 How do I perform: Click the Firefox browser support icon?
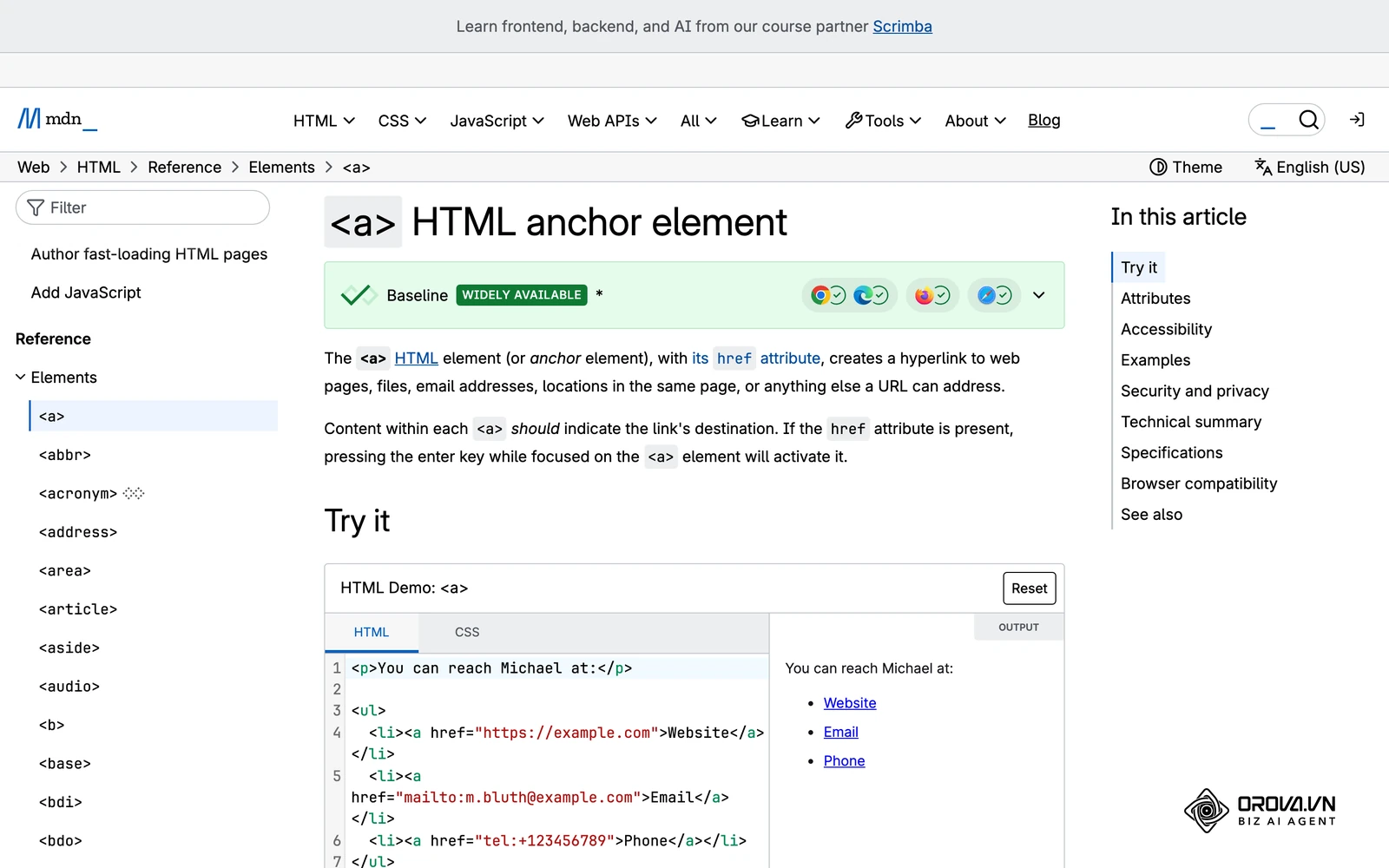[x=924, y=295]
